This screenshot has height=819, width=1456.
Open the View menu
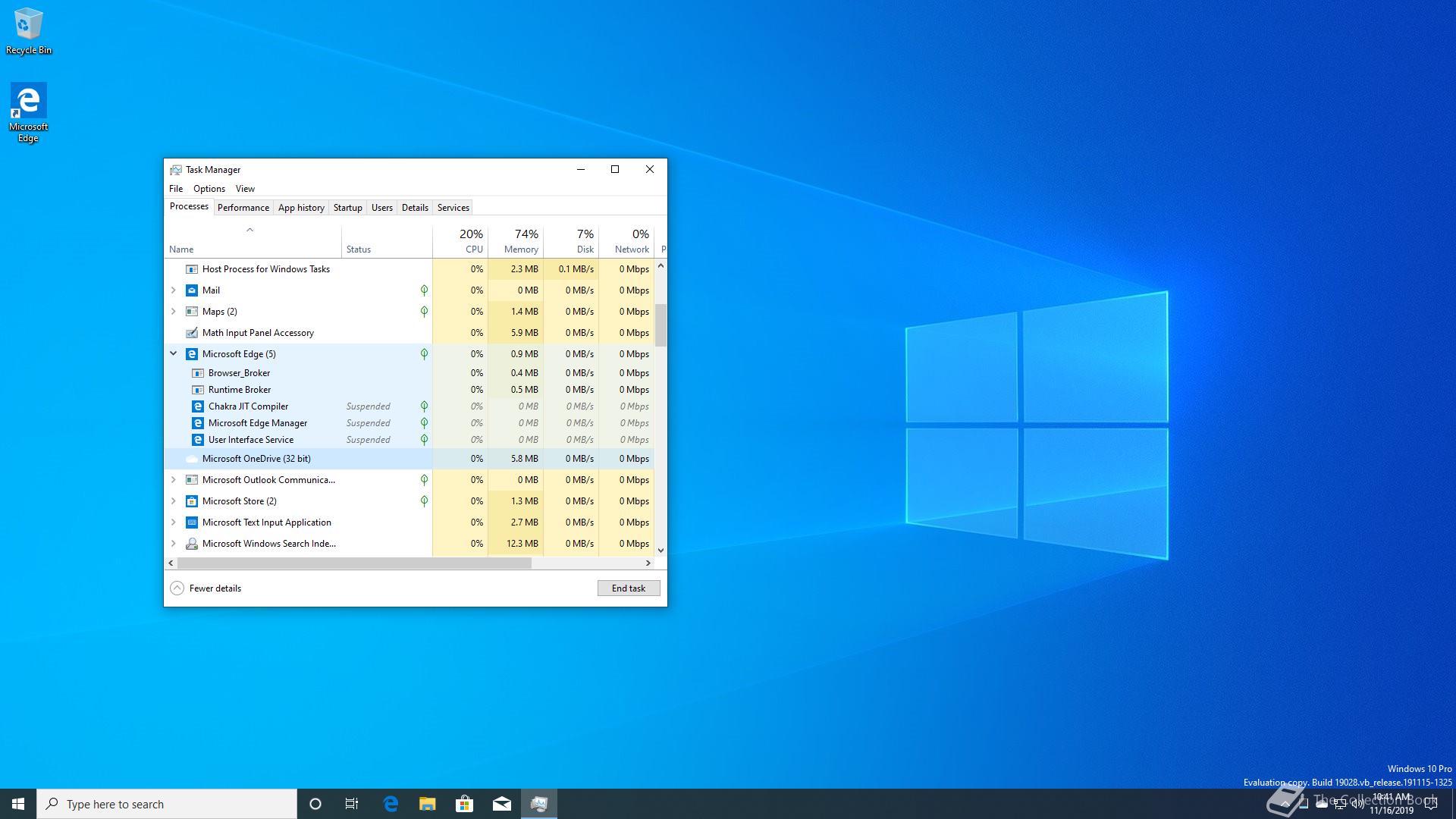pos(245,189)
